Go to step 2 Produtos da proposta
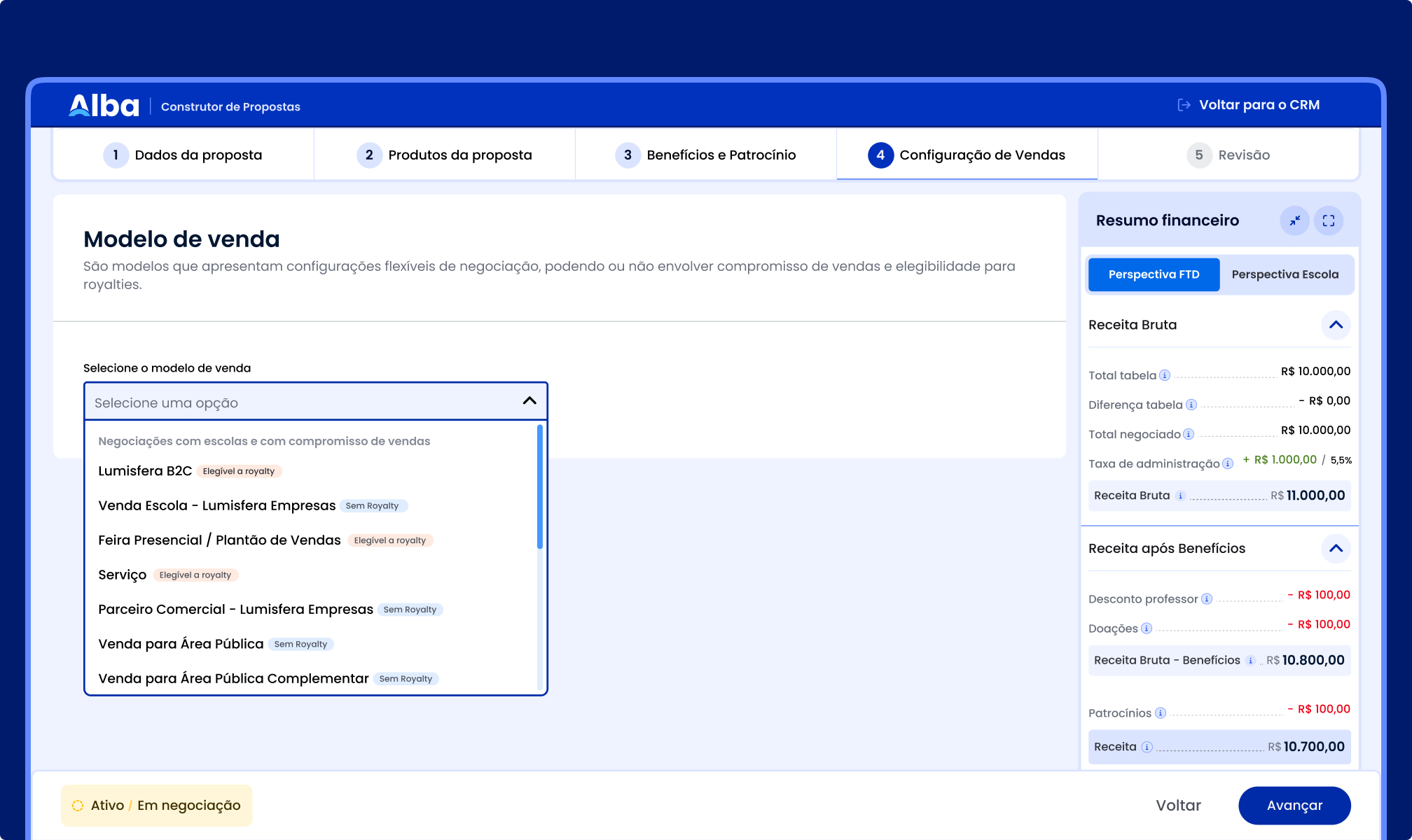1412x840 pixels. click(x=445, y=155)
